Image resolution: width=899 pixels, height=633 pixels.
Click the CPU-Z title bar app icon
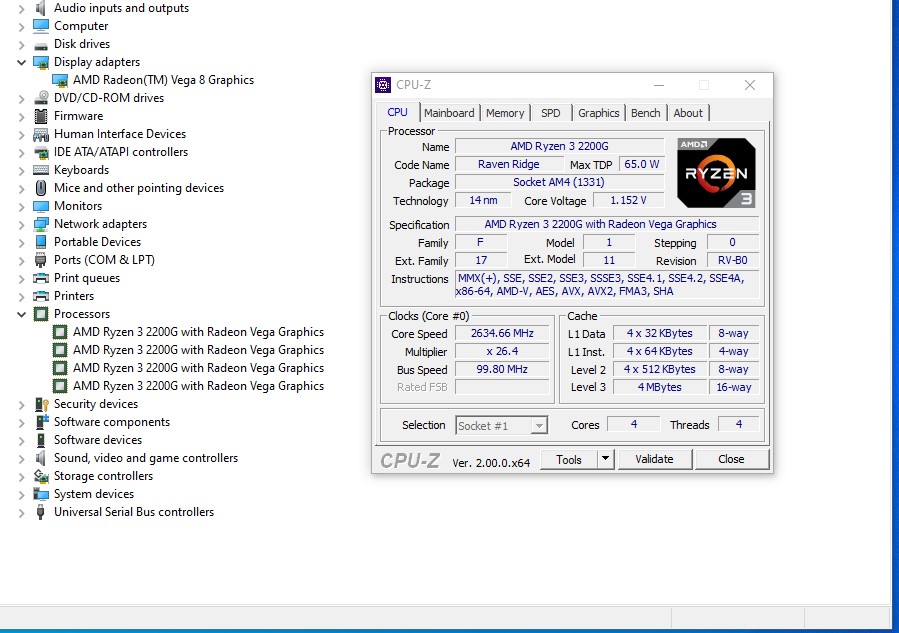(383, 85)
